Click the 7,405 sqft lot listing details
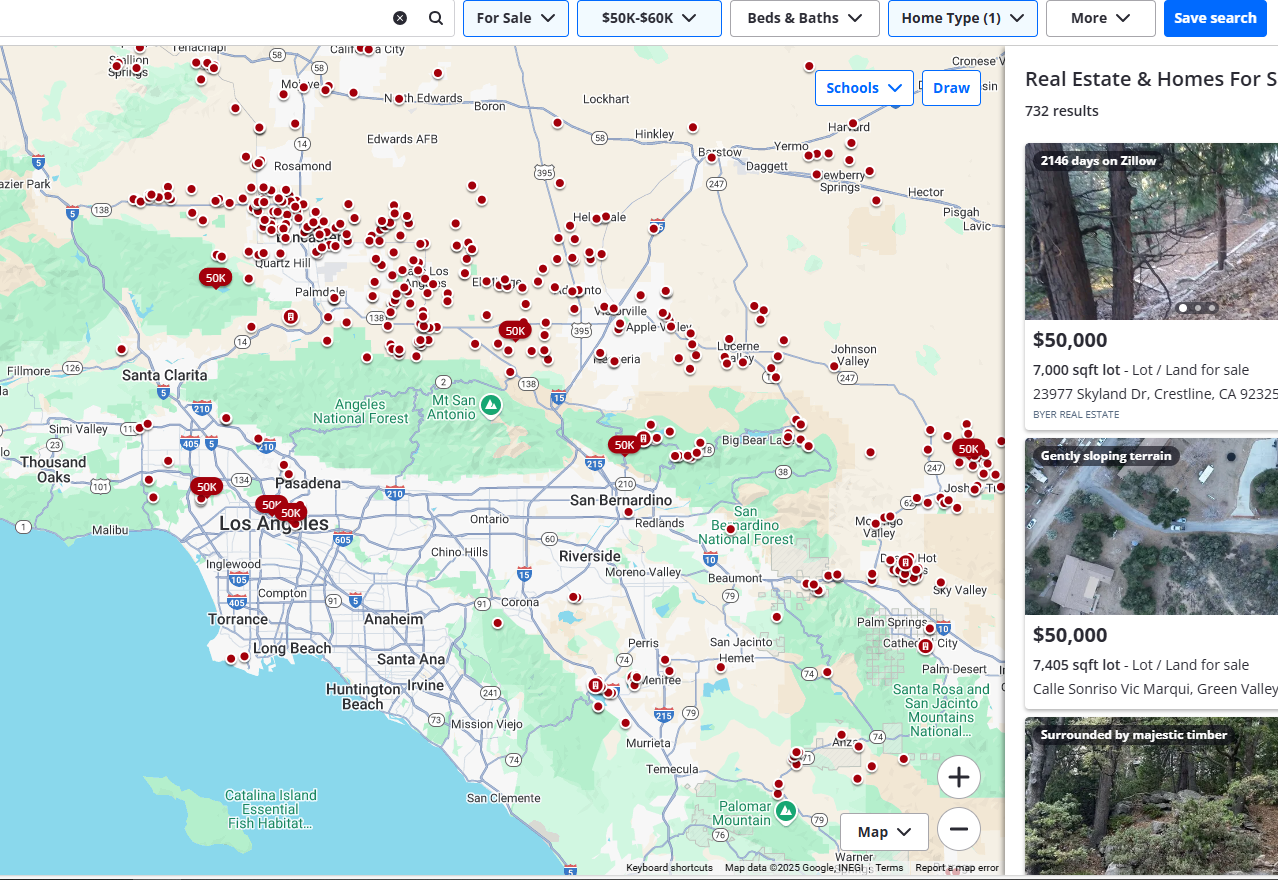The width and height of the screenshot is (1278, 880). coord(1141,665)
